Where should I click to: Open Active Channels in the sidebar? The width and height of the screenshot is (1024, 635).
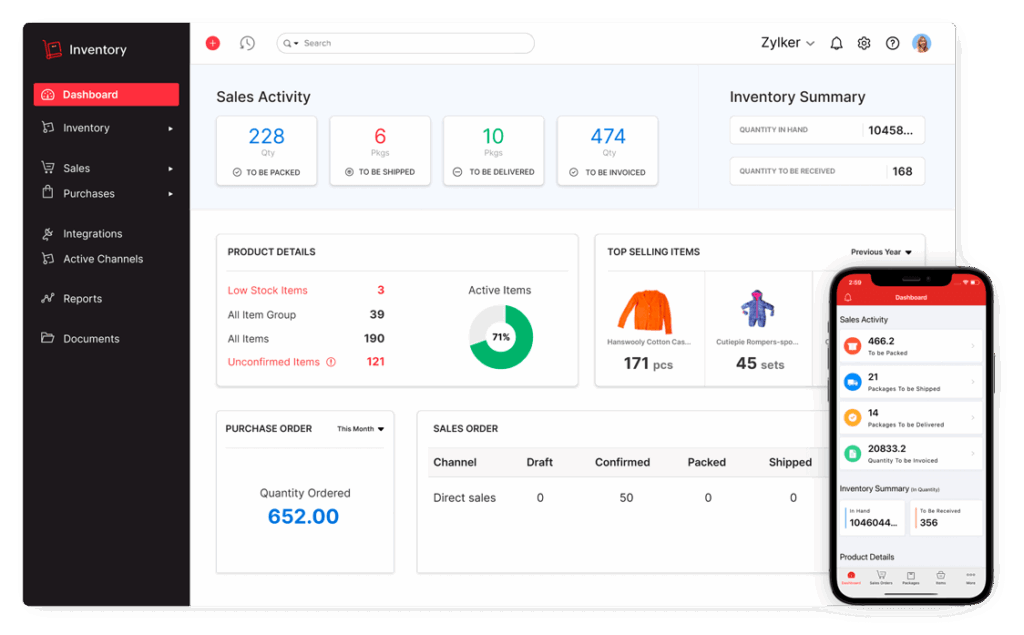pyautogui.click(x=103, y=259)
